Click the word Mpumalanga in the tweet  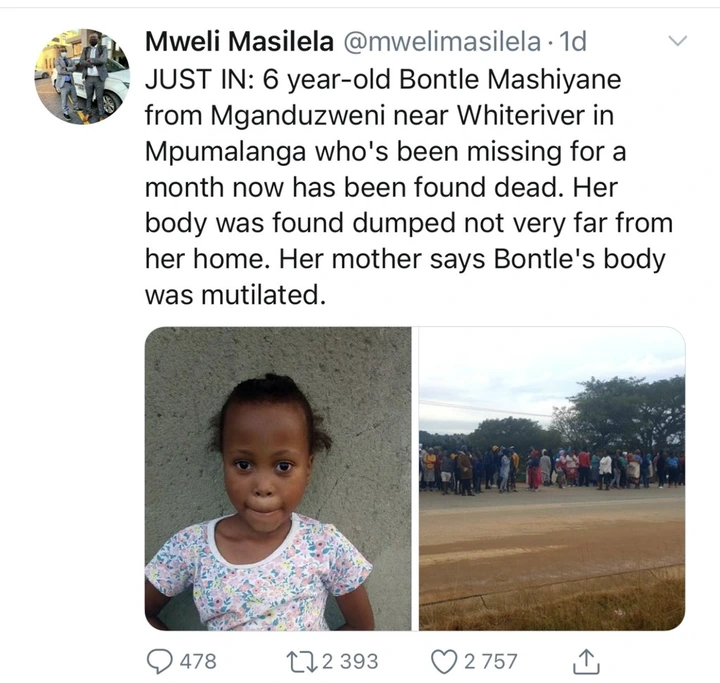point(225,152)
